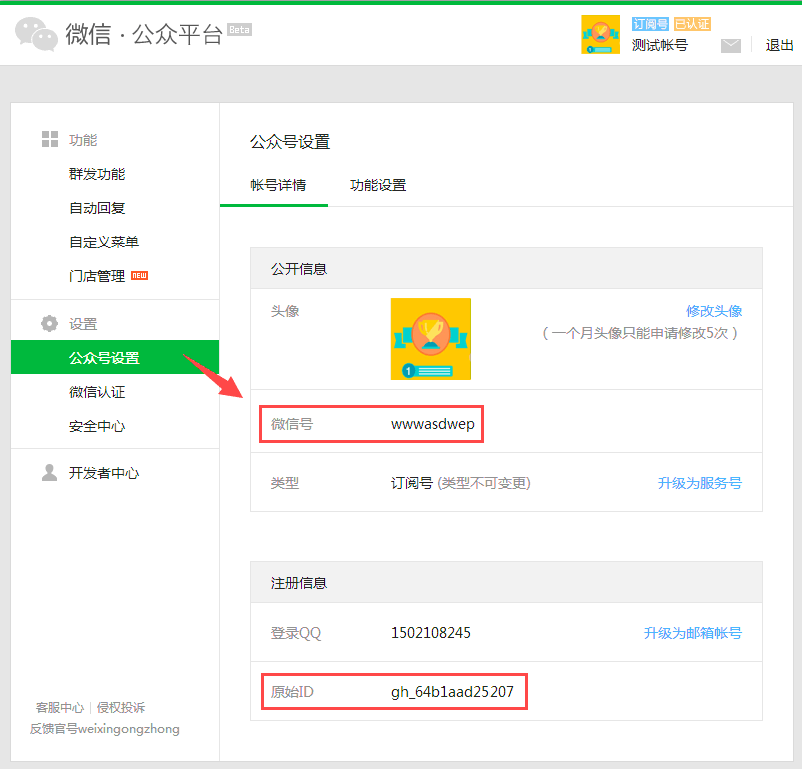The height and width of the screenshot is (769, 802).
Task: Click 升级为服务号 link
Action: tap(700, 483)
